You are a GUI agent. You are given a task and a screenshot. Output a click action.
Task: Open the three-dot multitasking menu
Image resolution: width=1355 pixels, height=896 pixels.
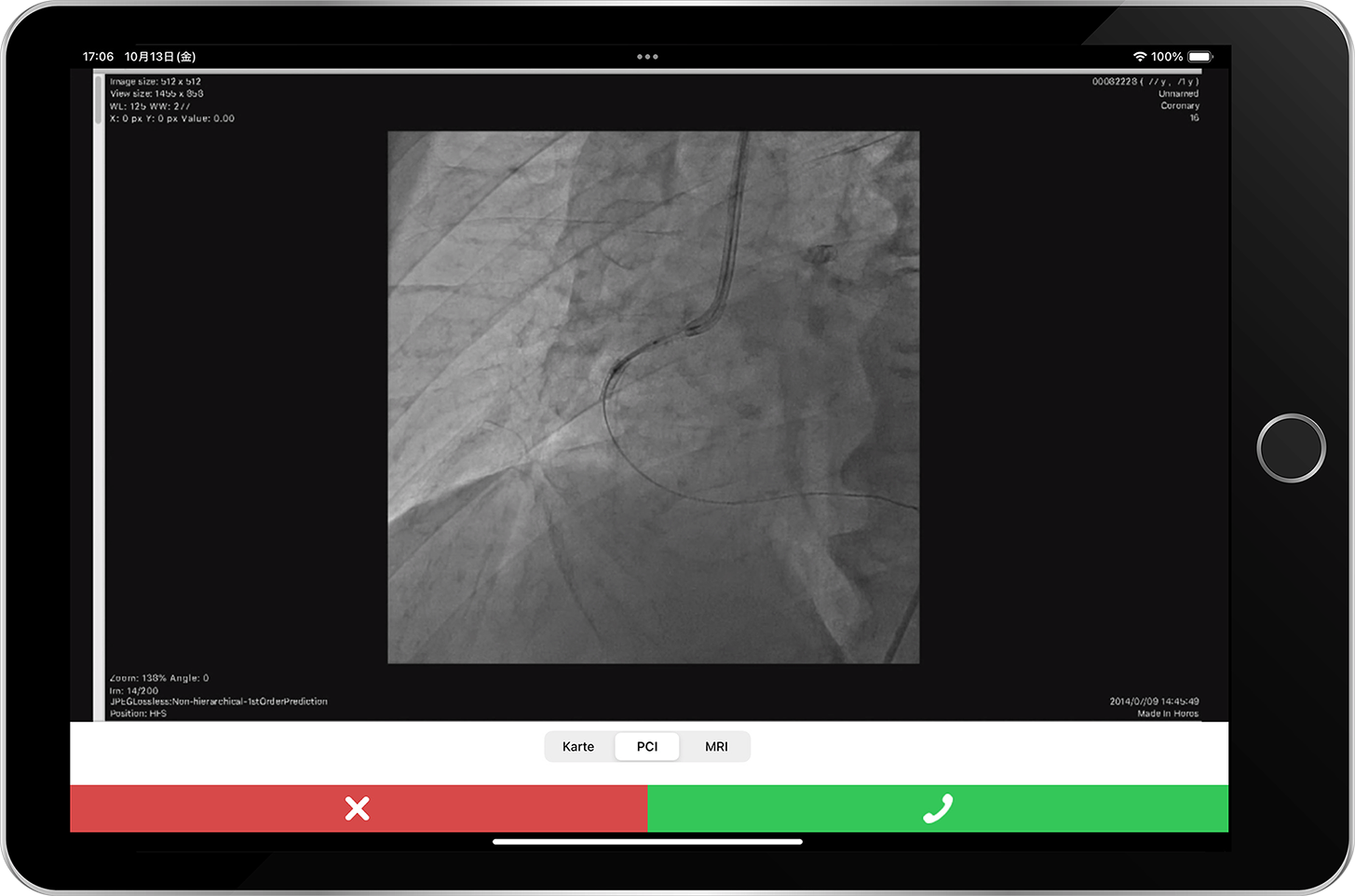tap(647, 57)
